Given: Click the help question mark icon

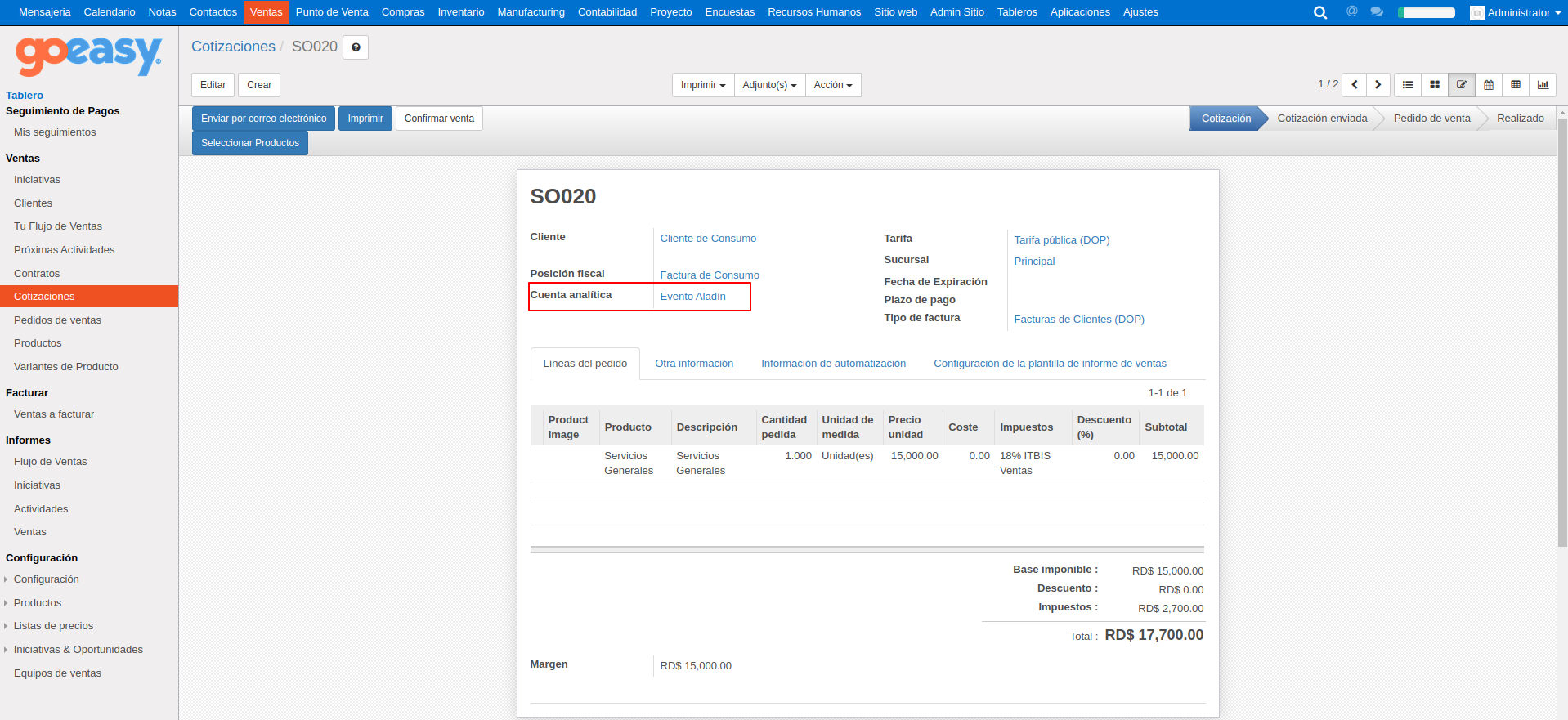Looking at the screenshot, I should pos(356,47).
